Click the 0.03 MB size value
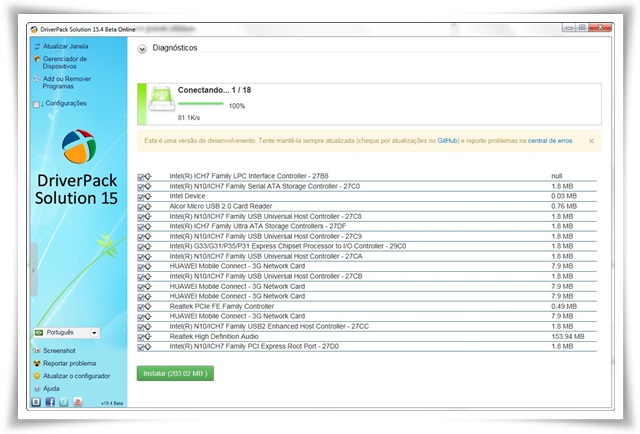Viewport: 640px width, 434px height. (564, 196)
